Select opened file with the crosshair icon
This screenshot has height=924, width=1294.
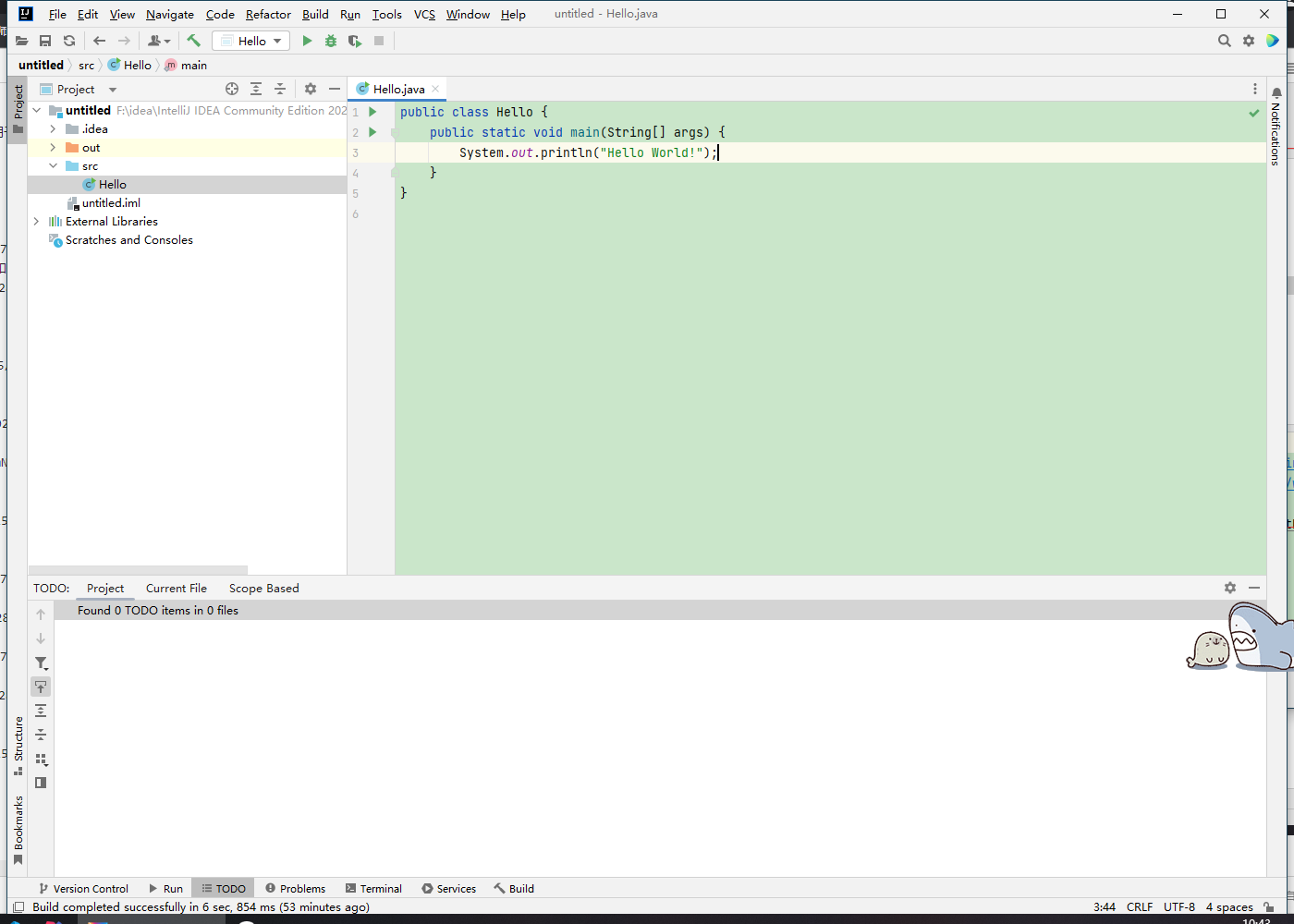232,89
